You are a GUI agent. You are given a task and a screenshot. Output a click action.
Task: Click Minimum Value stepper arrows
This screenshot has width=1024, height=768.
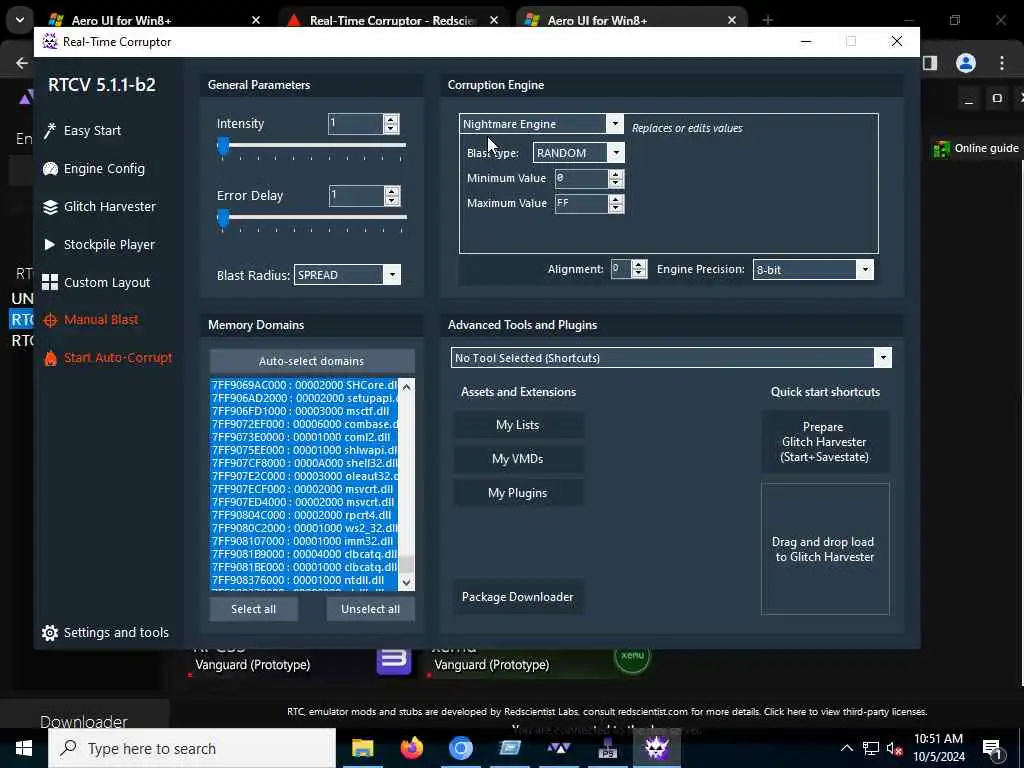[616, 178]
